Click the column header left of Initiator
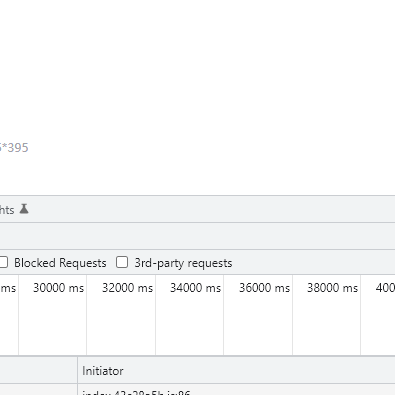The image size is (395, 395). pos(38,371)
